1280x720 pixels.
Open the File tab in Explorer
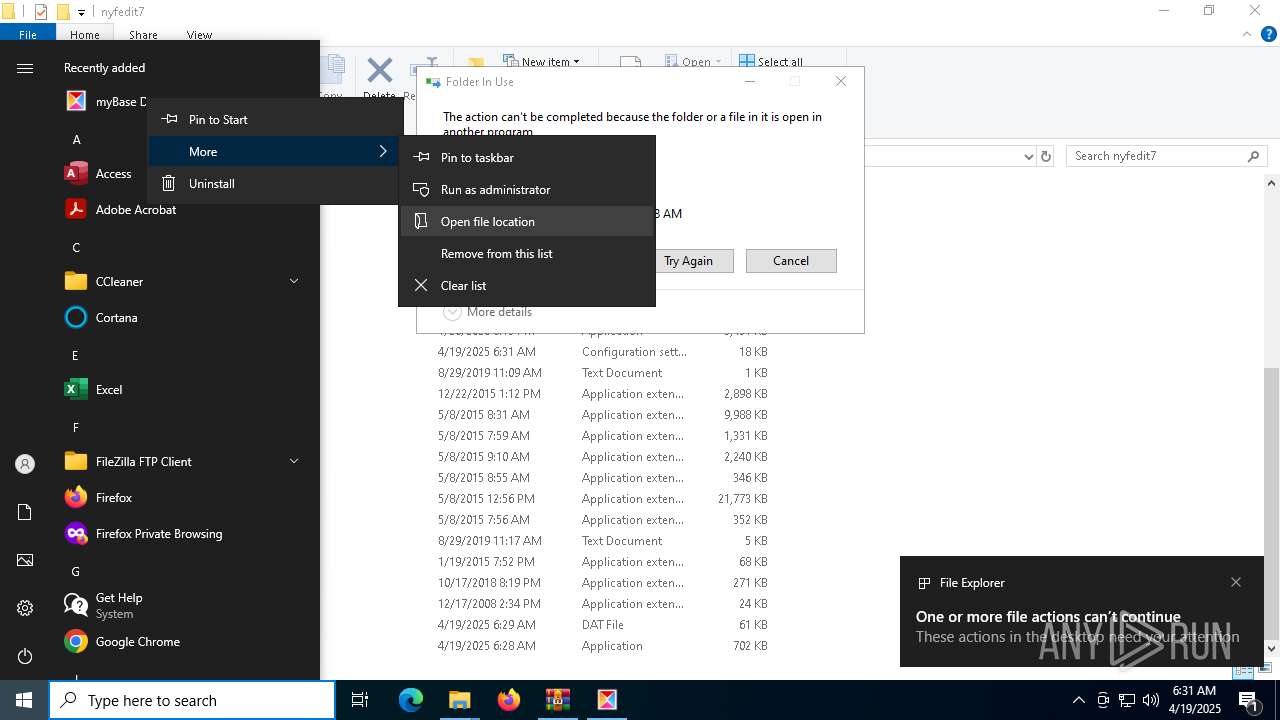(x=28, y=34)
